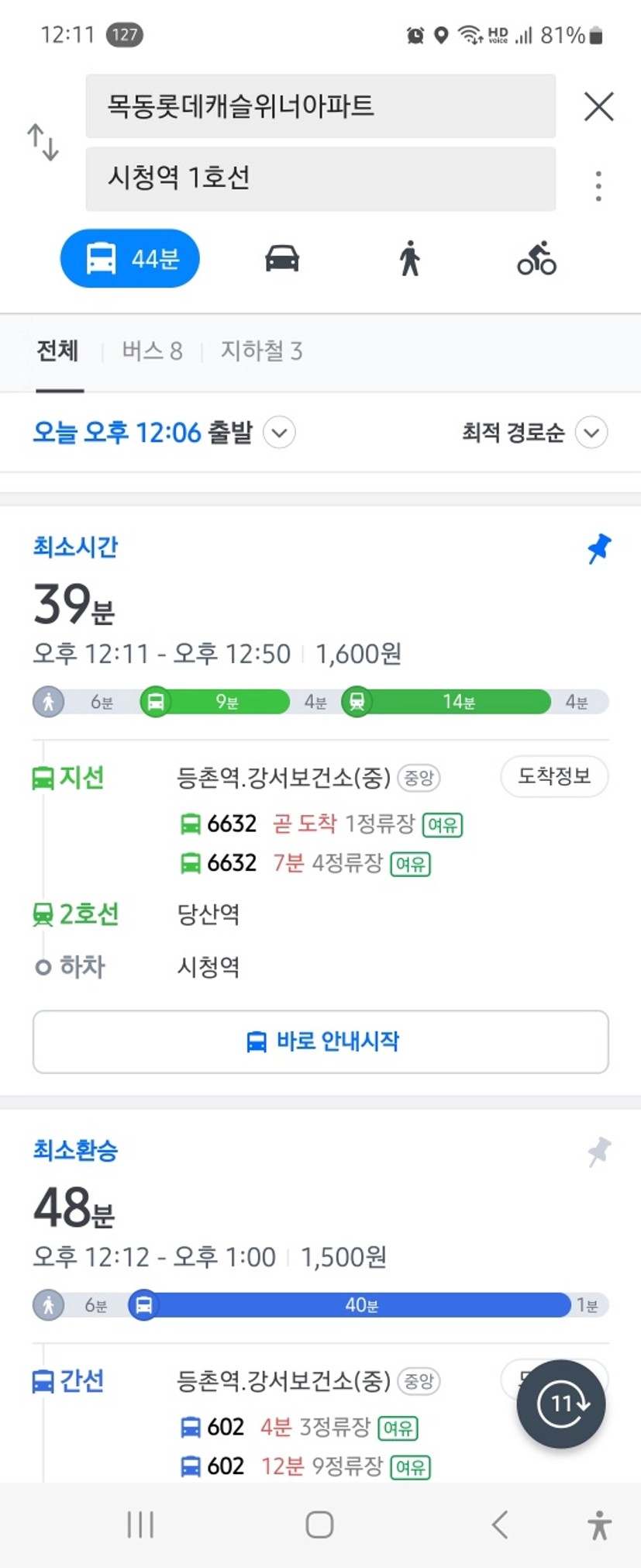Image resolution: width=641 pixels, height=1568 pixels.
Task: Open the 최적 경로순 sort dropdown
Action: click(x=534, y=433)
